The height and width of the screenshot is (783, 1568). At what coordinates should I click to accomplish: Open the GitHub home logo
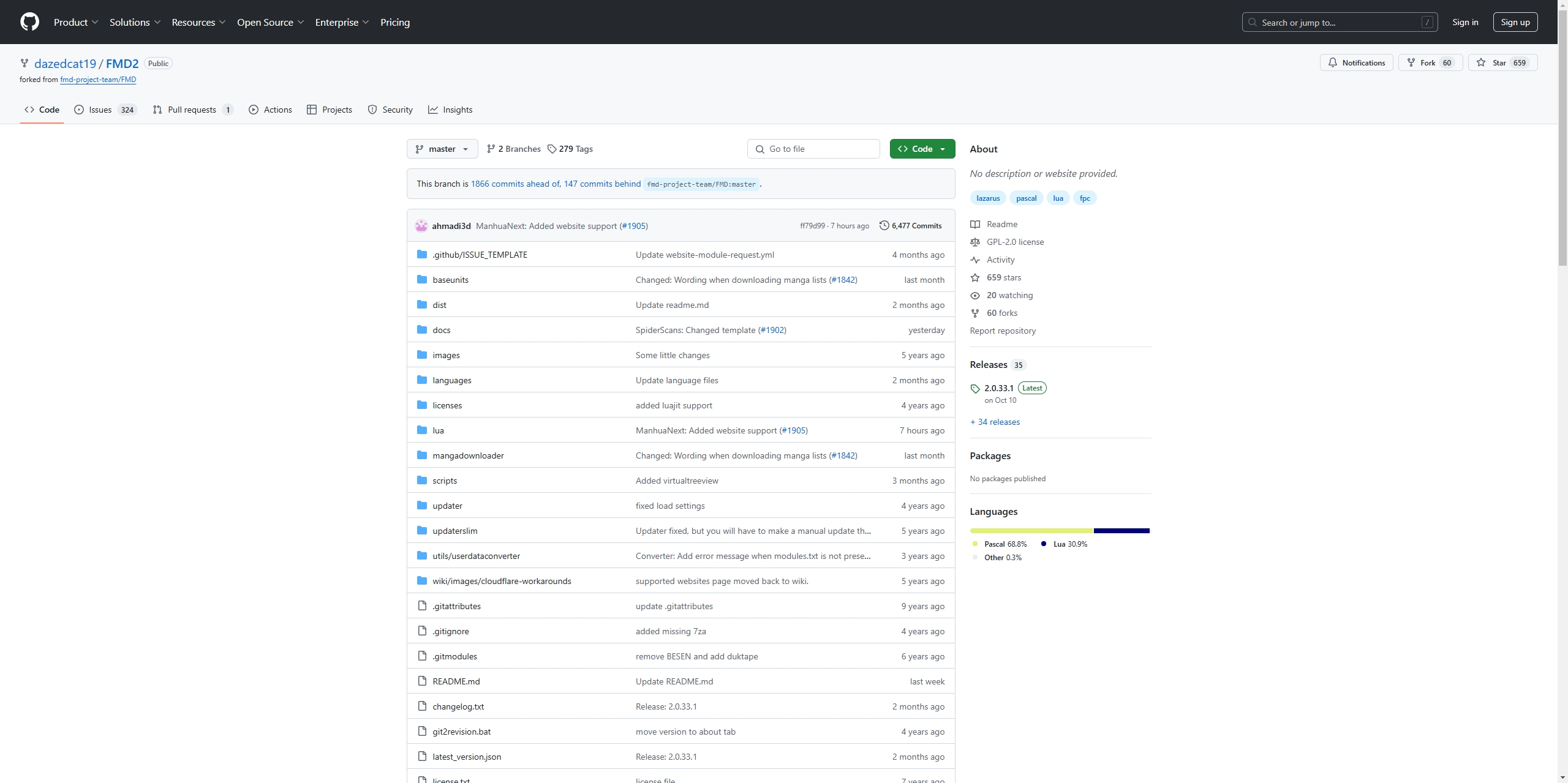tap(29, 22)
